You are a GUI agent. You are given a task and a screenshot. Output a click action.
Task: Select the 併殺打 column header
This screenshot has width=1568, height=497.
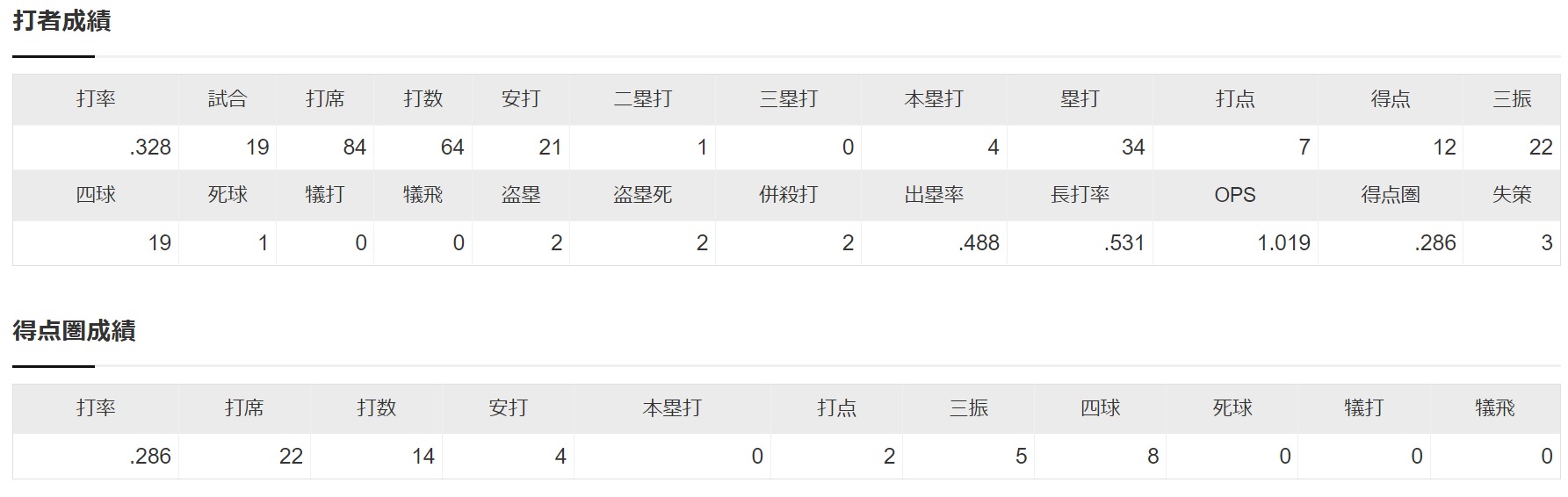tap(788, 195)
